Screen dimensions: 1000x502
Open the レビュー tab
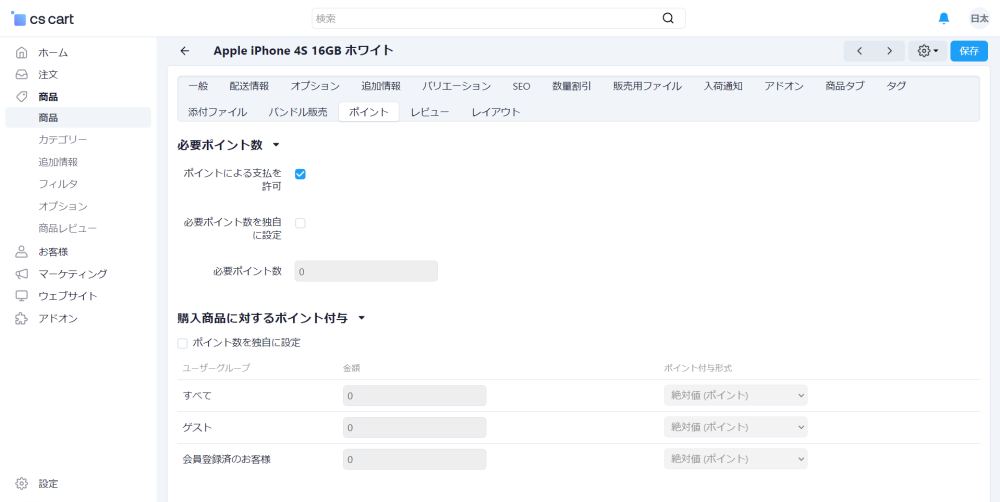pos(430,112)
